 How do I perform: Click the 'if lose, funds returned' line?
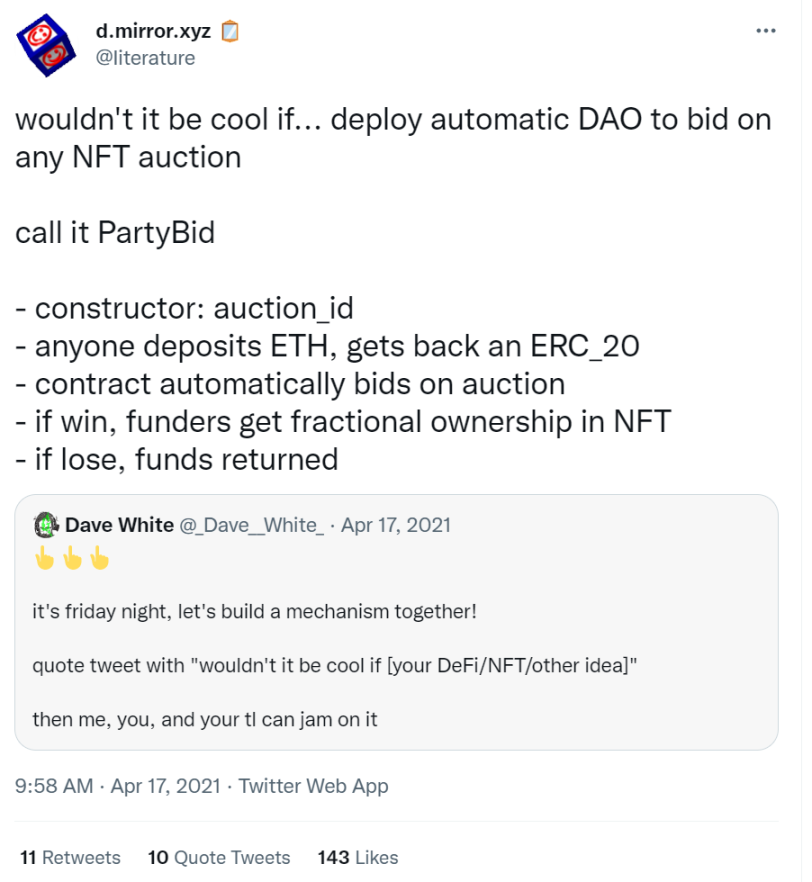click(177, 459)
